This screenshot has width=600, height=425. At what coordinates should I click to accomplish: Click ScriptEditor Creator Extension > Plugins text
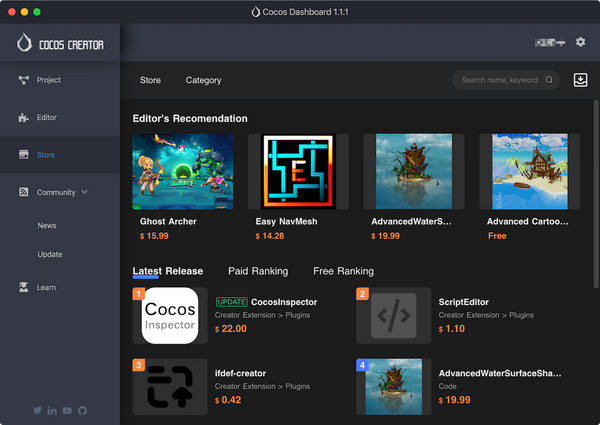(486, 315)
